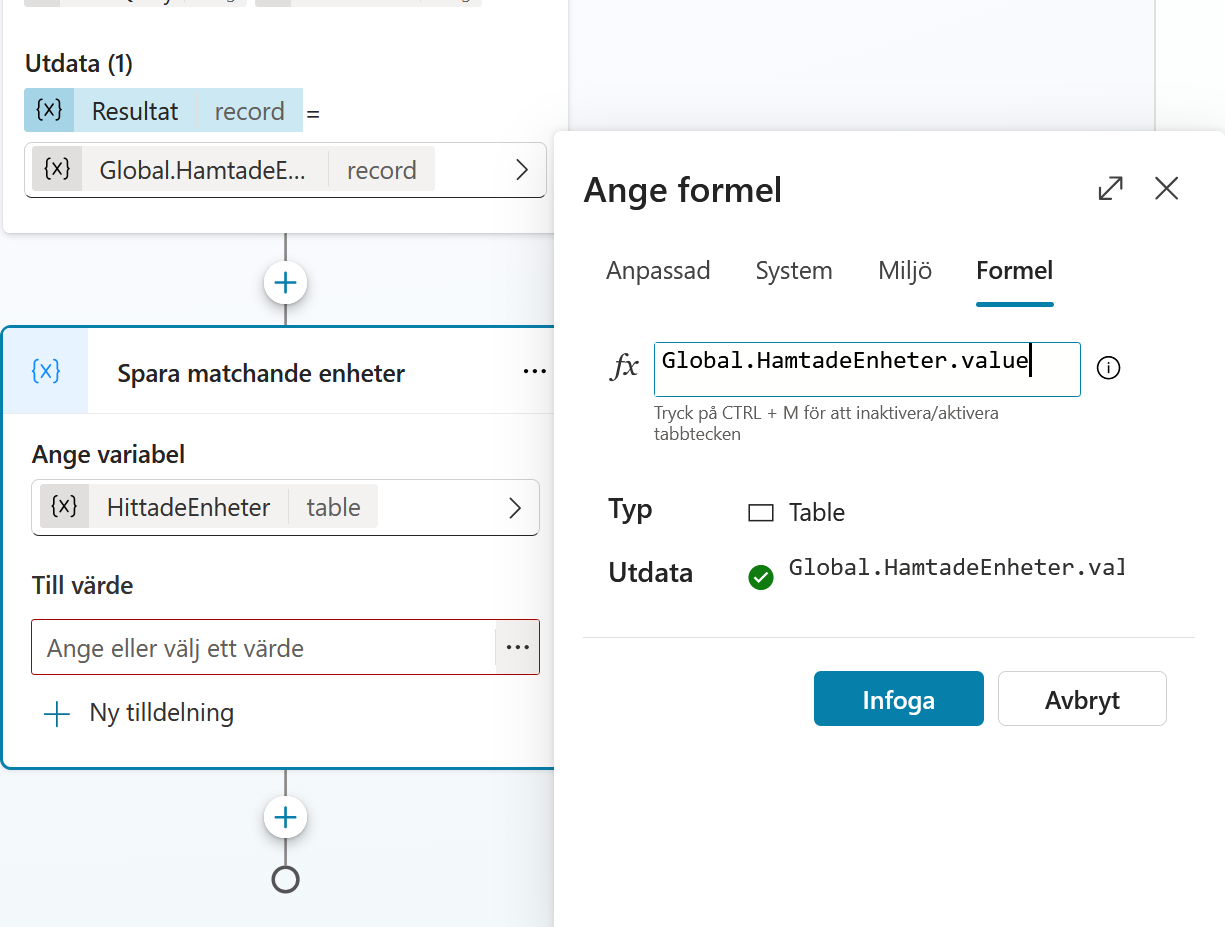1225x927 pixels.
Task: Switch to the Anpassad tab
Action: click(x=658, y=271)
